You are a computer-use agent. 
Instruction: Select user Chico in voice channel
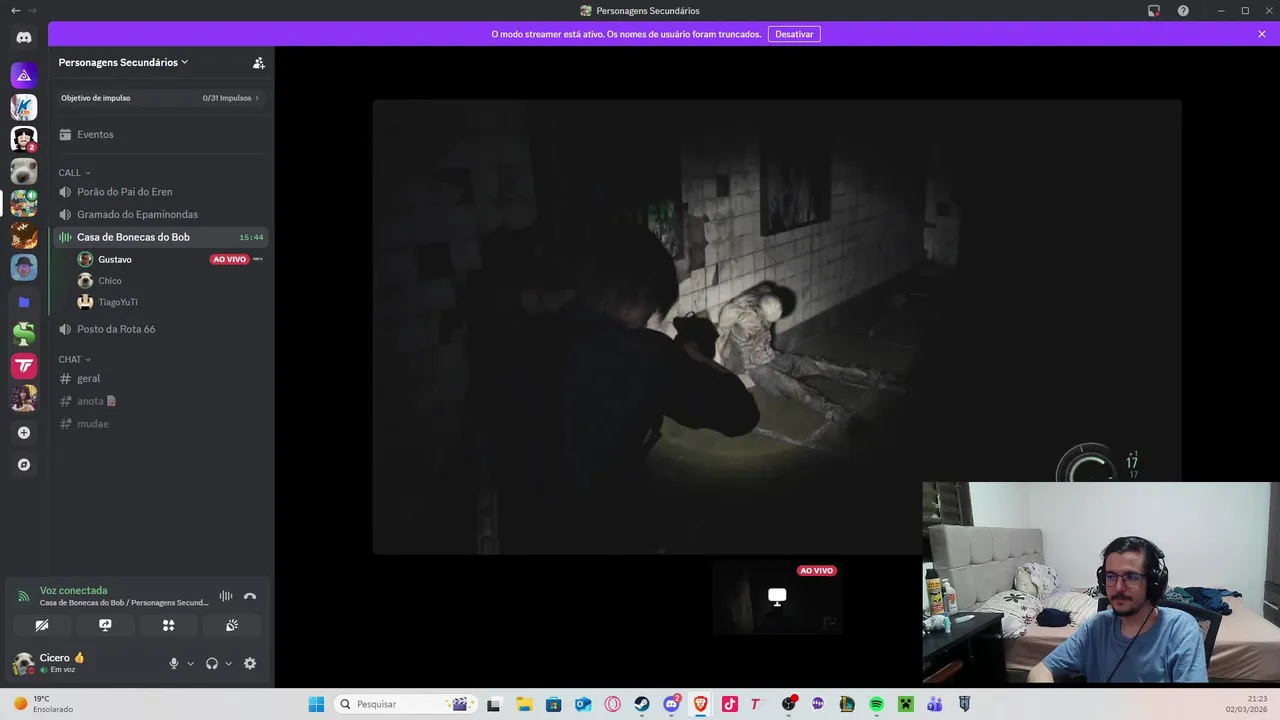point(110,281)
